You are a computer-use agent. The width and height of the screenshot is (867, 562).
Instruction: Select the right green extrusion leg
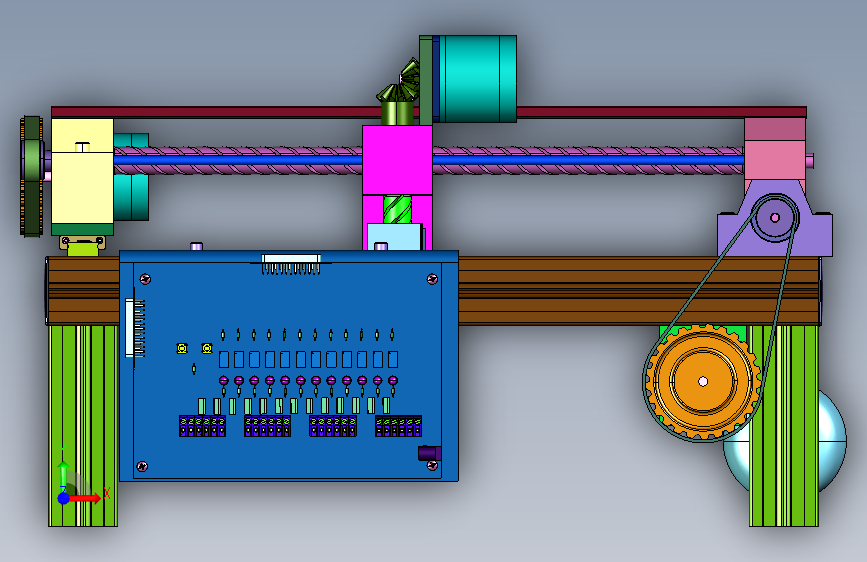point(784,425)
